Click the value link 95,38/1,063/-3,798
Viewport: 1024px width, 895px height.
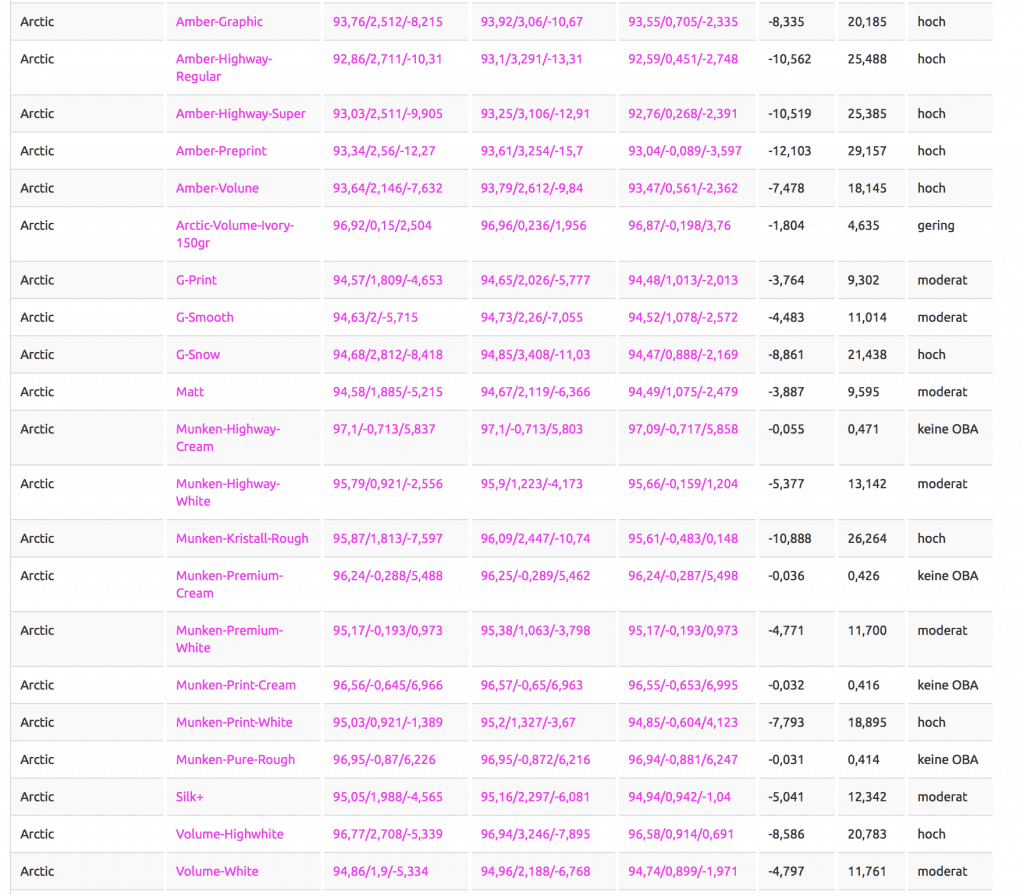(x=536, y=631)
